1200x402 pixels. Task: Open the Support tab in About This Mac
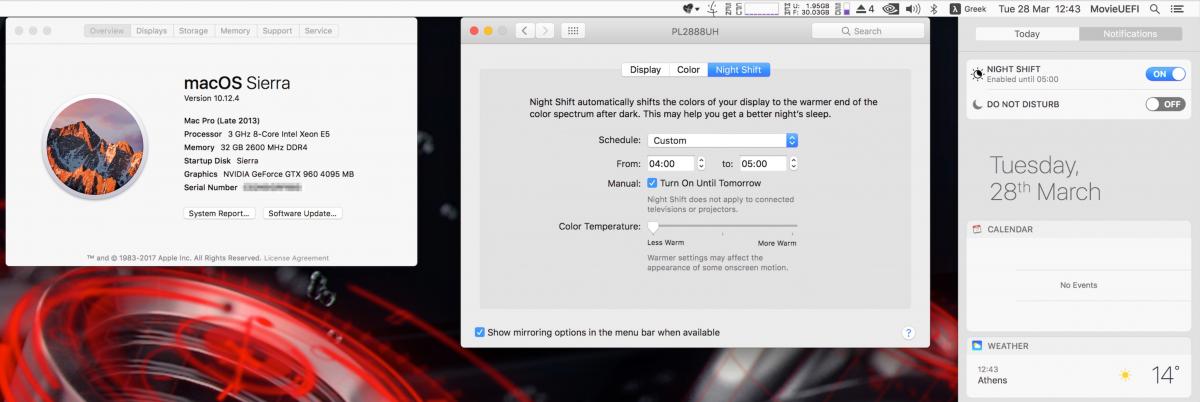click(277, 31)
